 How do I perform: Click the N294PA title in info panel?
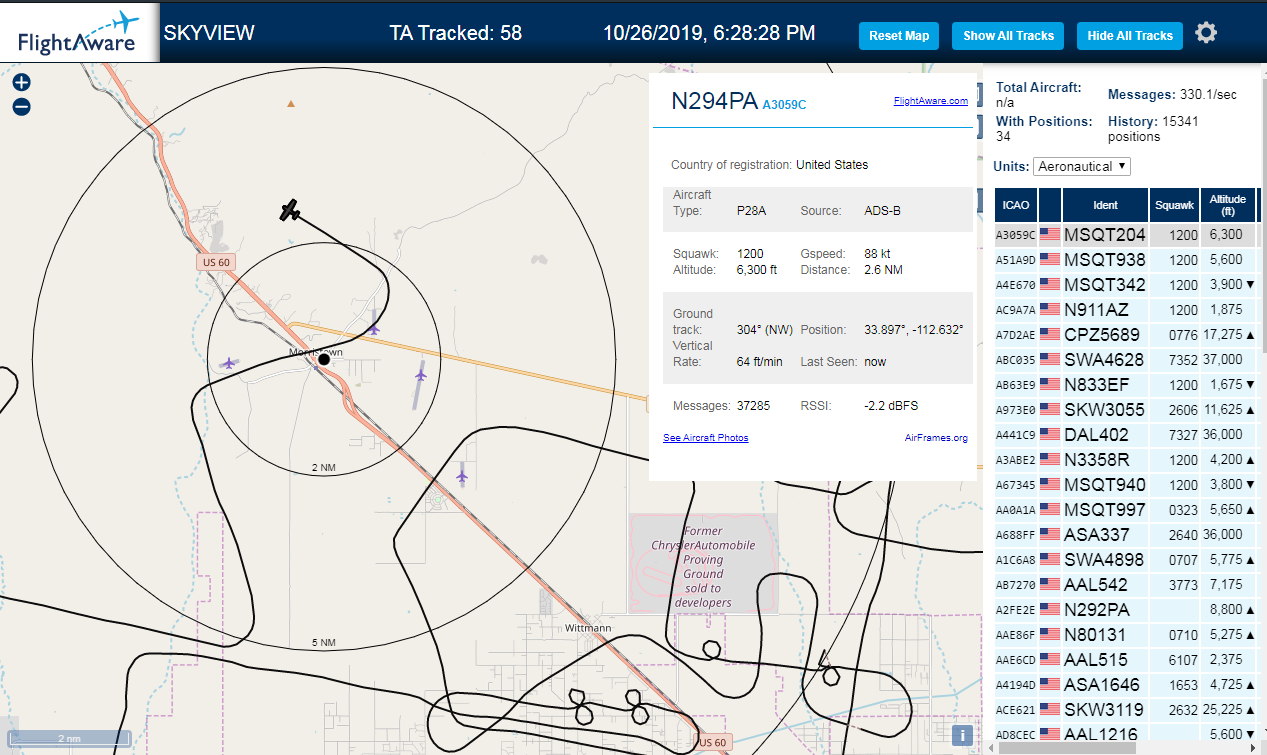(714, 101)
